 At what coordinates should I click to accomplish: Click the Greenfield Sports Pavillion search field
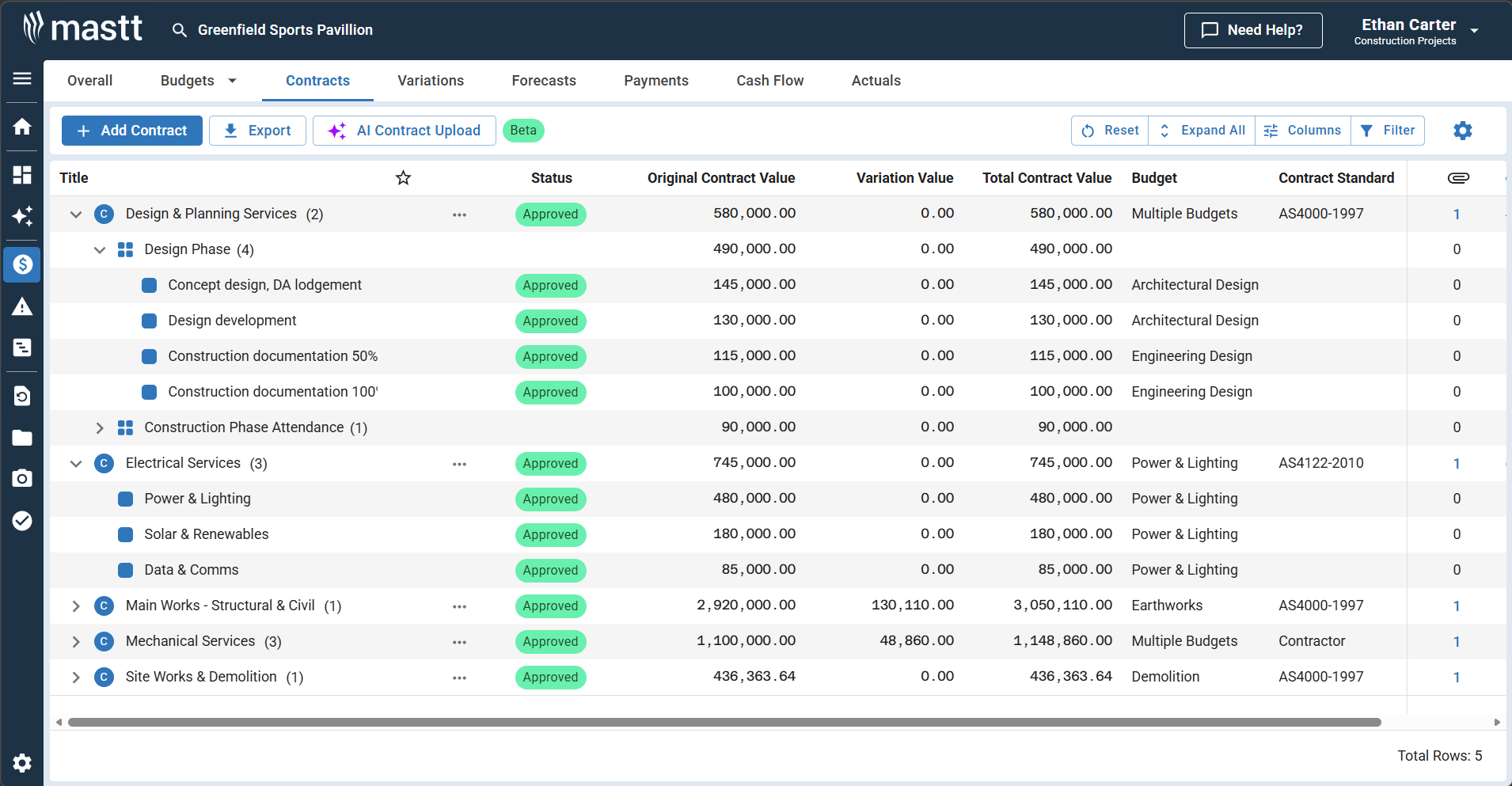(285, 30)
